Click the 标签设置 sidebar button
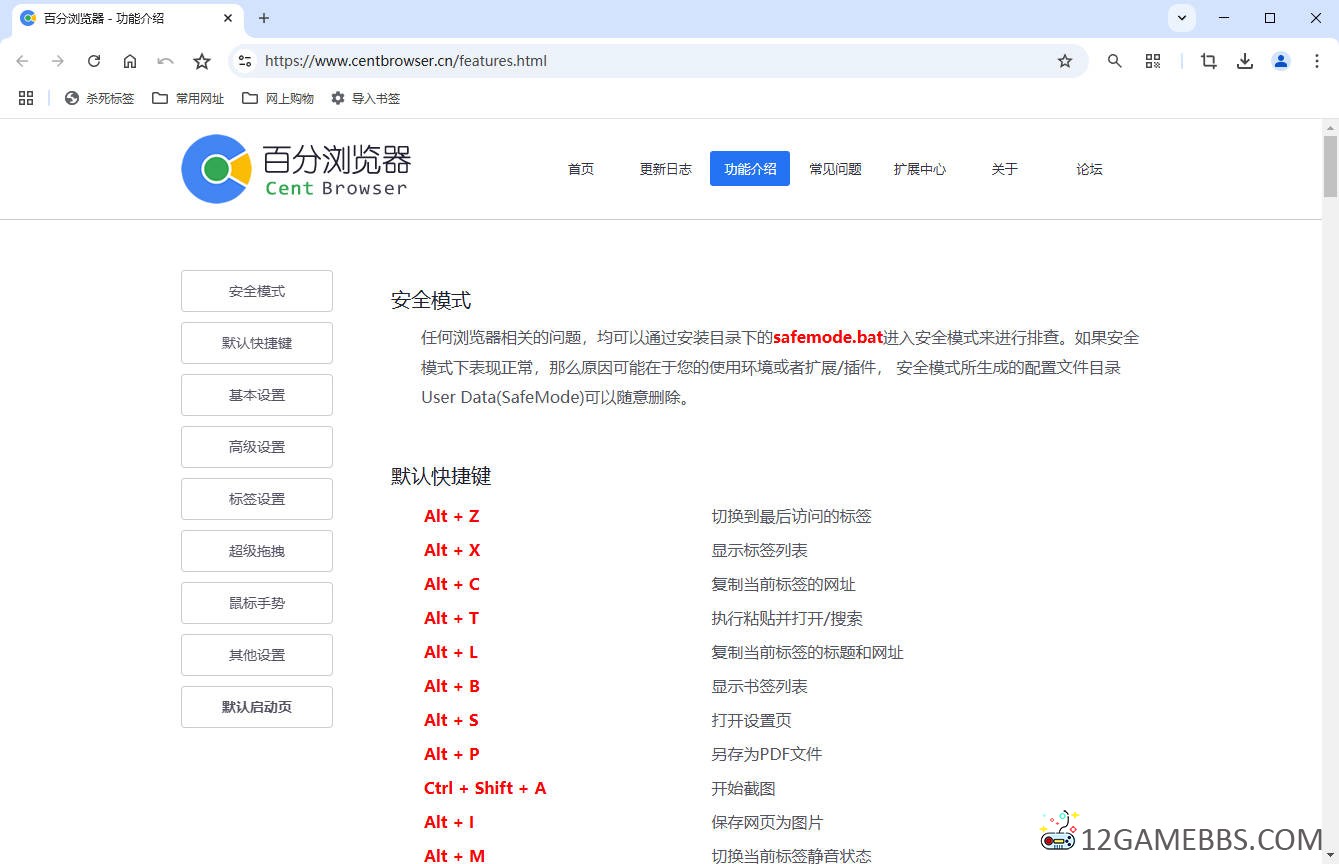Image resolution: width=1339 pixels, height=864 pixels. [257, 499]
